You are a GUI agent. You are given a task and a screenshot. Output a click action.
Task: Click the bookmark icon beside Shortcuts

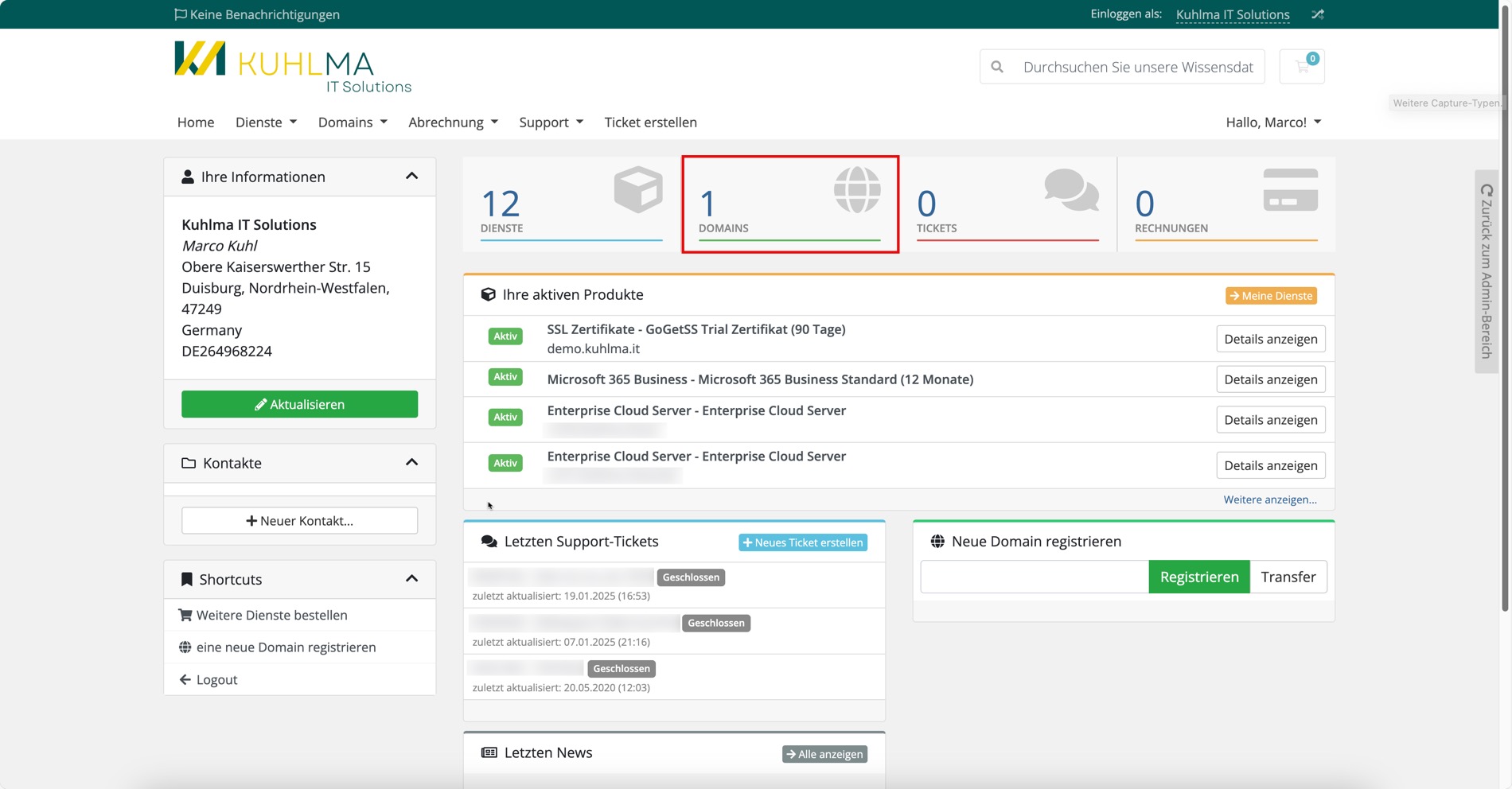pyautogui.click(x=187, y=579)
